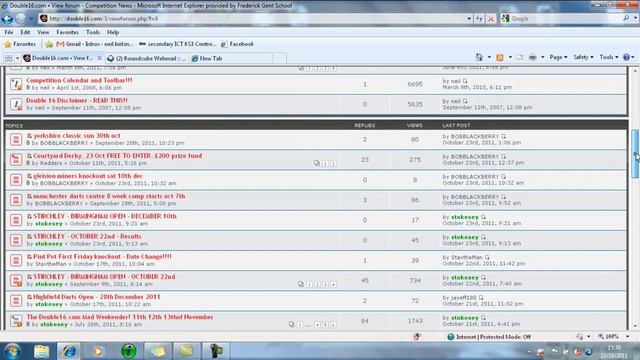Image resolution: width=640 pixels, height=360 pixels.
Task: Open the Help menu
Action: [113, 32]
